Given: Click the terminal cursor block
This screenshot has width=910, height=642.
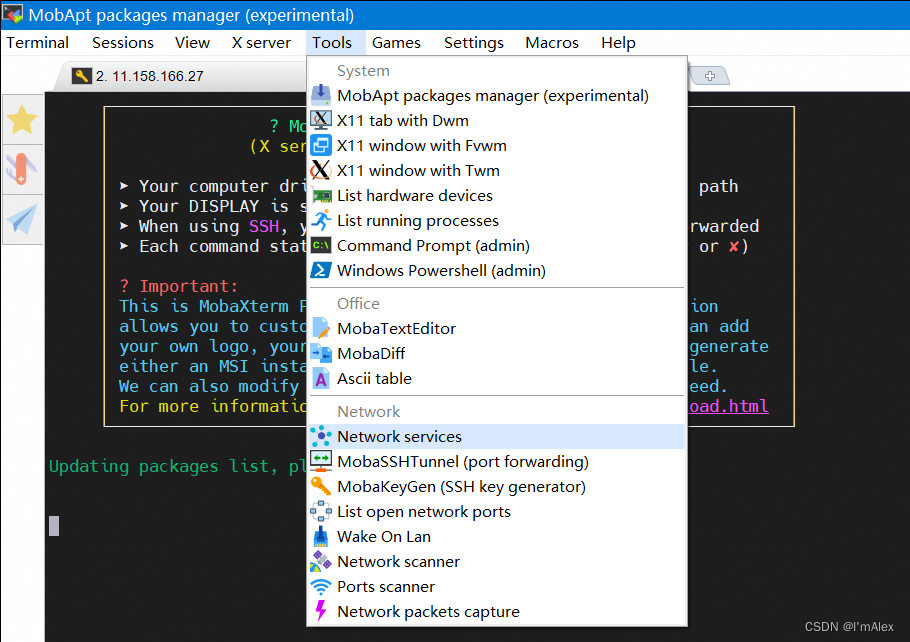Looking at the screenshot, I should pyautogui.click(x=54, y=526).
